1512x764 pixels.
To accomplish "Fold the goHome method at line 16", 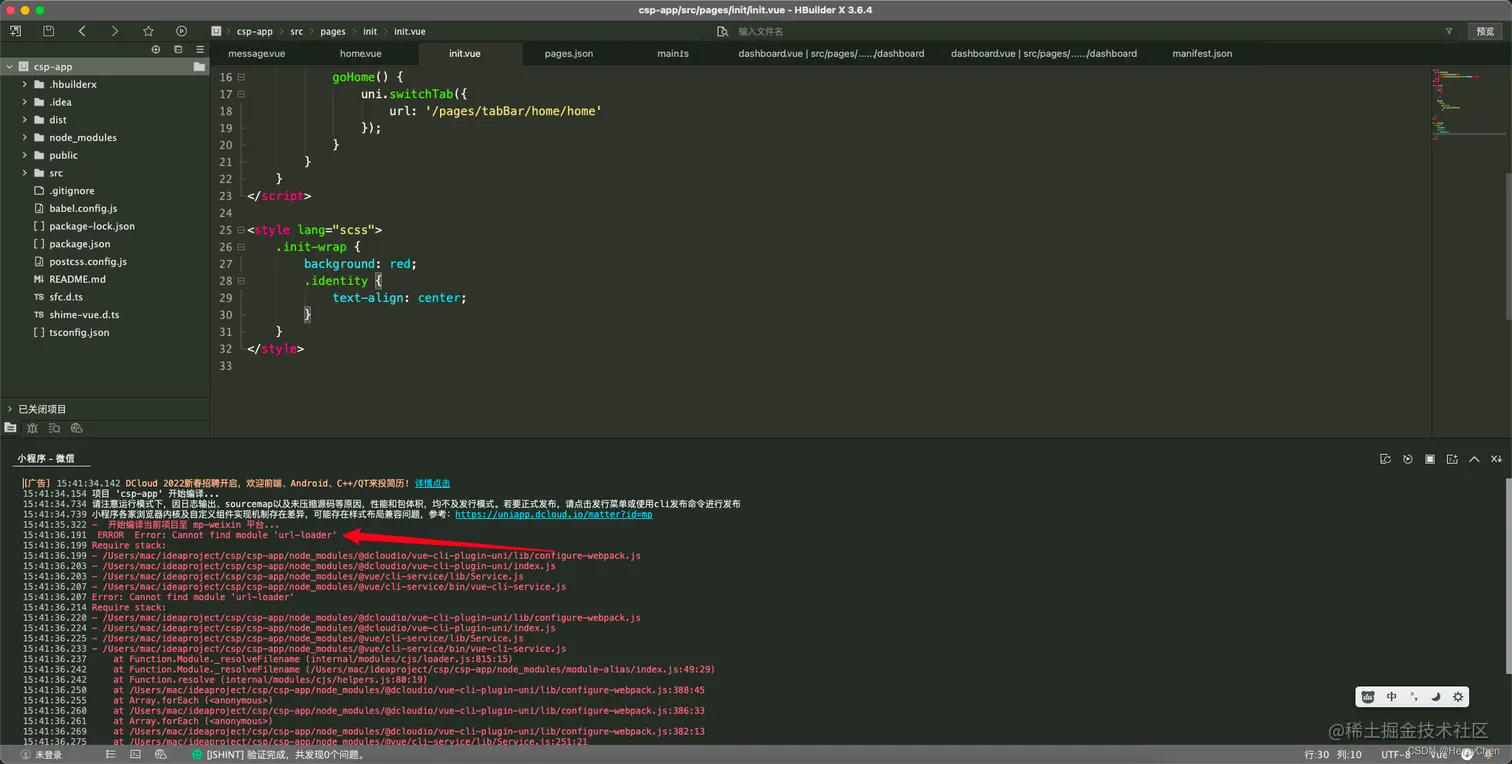I will pyautogui.click(x=241, y=77).
